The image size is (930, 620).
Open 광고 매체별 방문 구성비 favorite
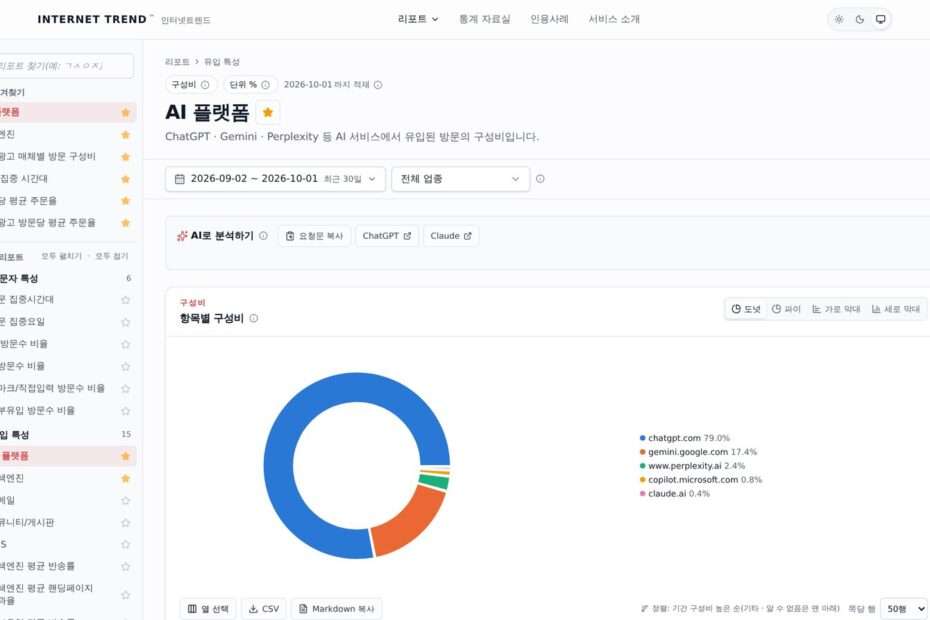[x=47, y=157]
